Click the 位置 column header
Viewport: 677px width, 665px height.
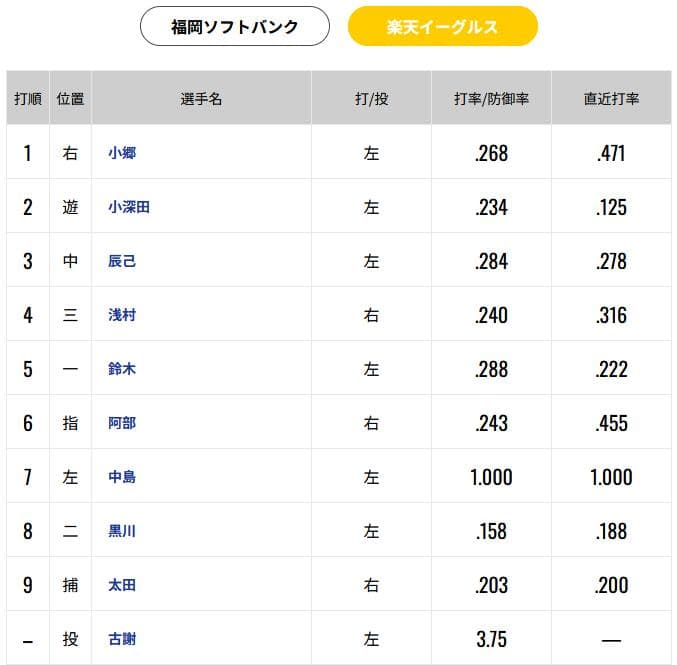[70, 98]
